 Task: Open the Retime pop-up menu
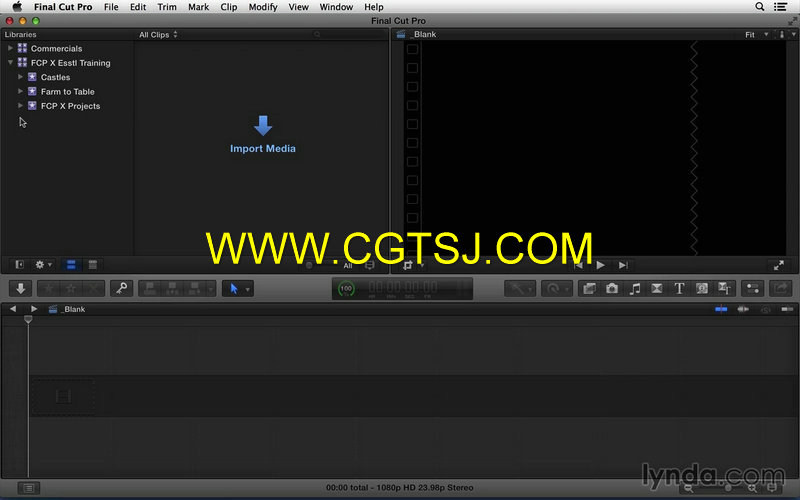pos(556,289)
